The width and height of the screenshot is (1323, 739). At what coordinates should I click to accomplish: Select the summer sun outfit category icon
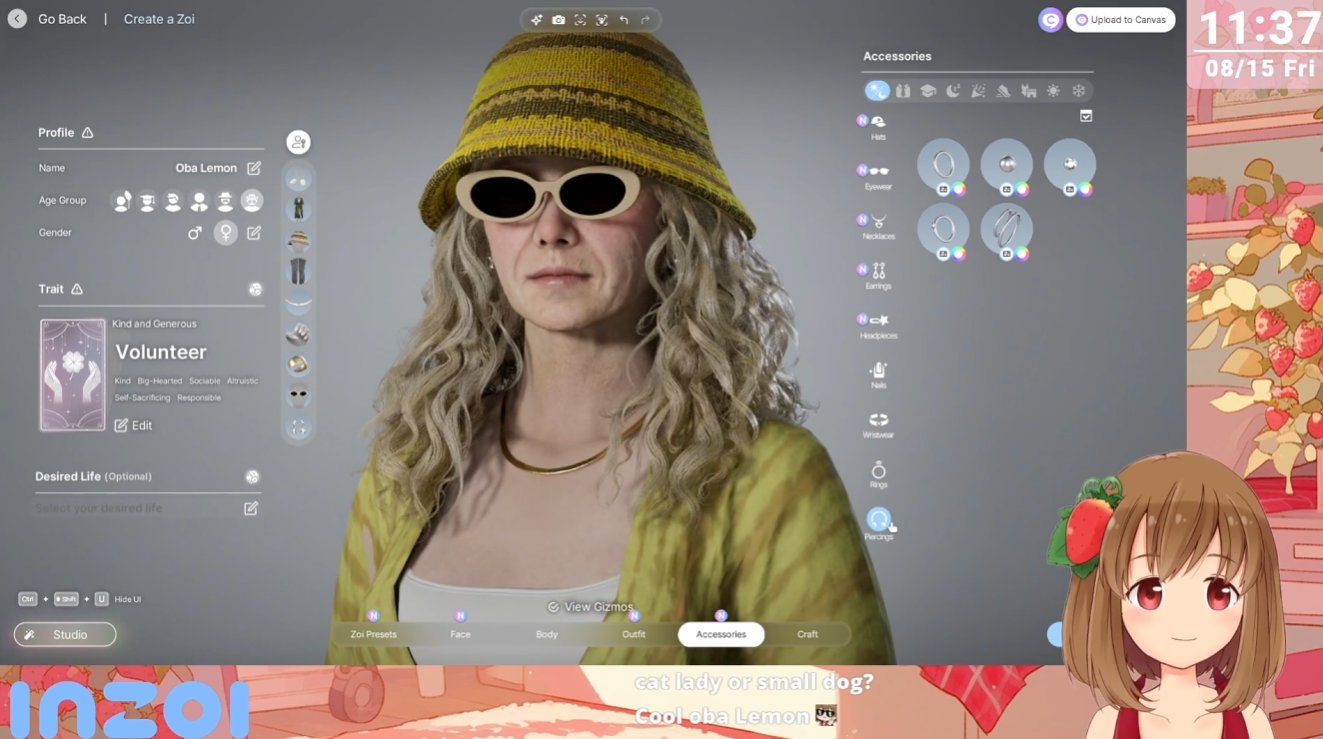click(x=1053, y=91)
